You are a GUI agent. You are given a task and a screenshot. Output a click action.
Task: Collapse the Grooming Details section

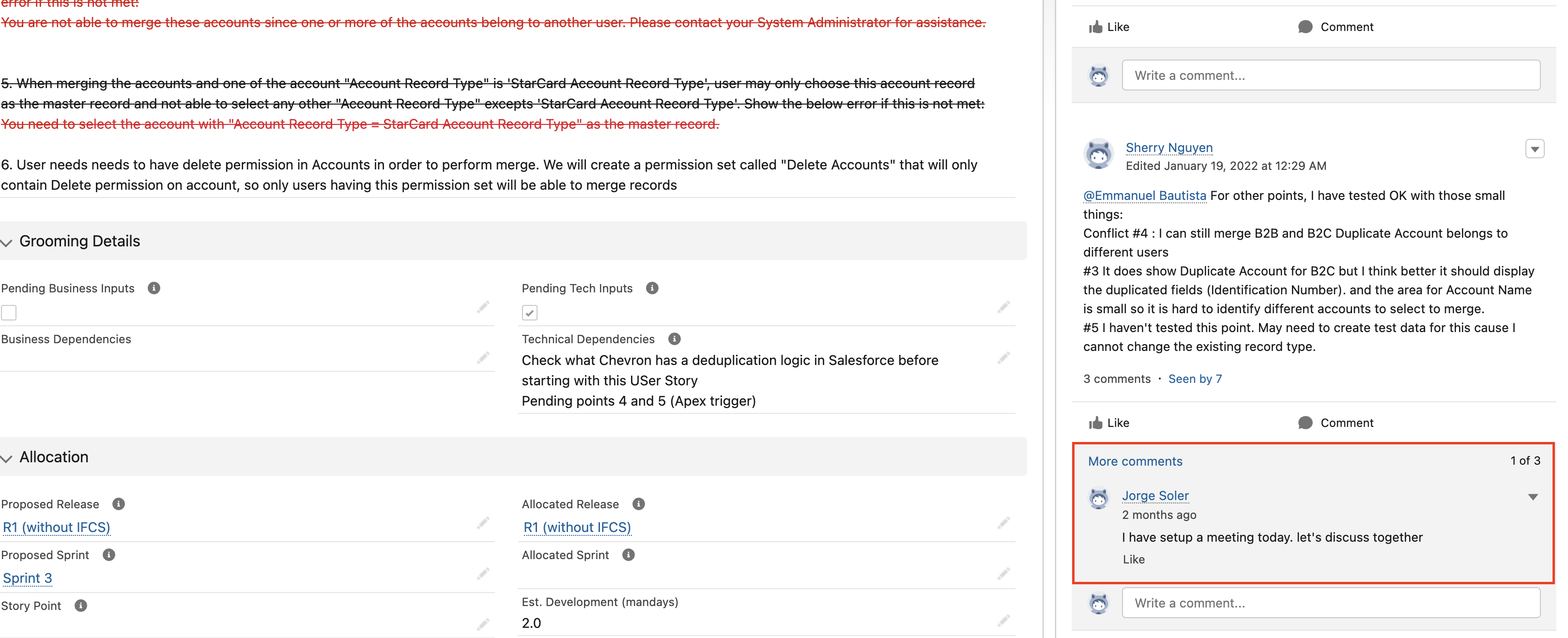(6, 242)
